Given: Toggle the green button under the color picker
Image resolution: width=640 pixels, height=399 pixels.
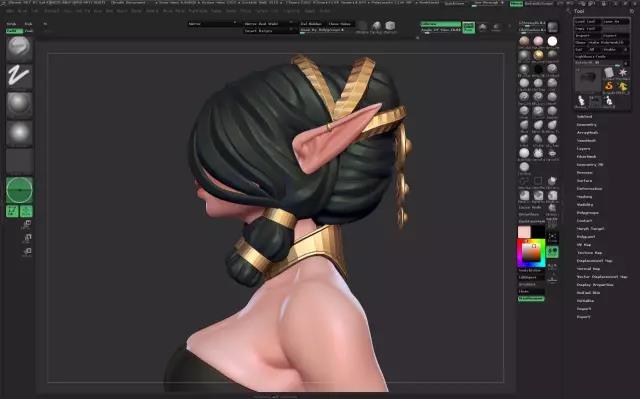Looking at the screenshot, I should pyautogui.click(x=531, y=299).
